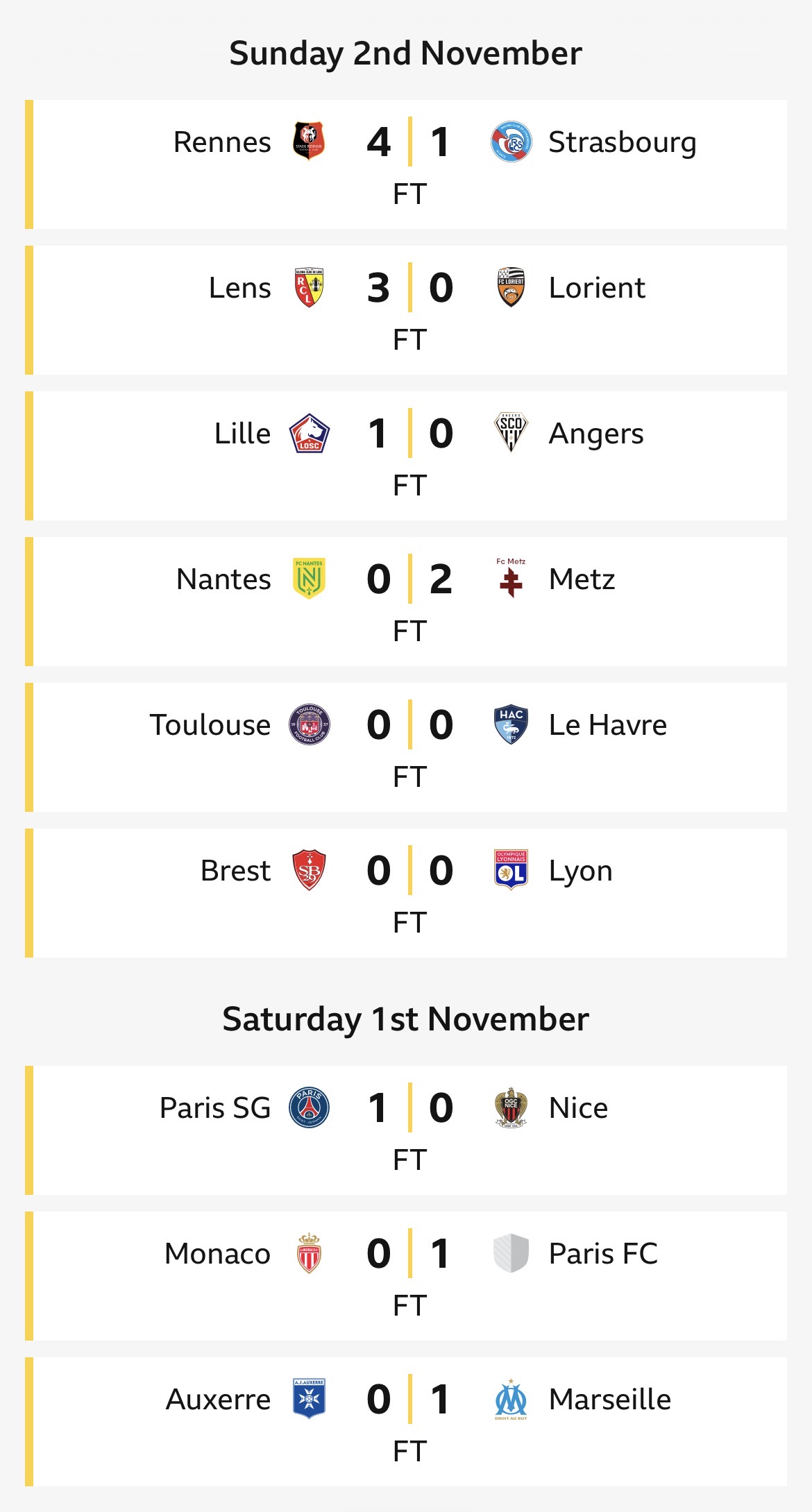The image size is (812, 1512).
Task: Tap the Monaco club crest
Action: [309, 1253]
